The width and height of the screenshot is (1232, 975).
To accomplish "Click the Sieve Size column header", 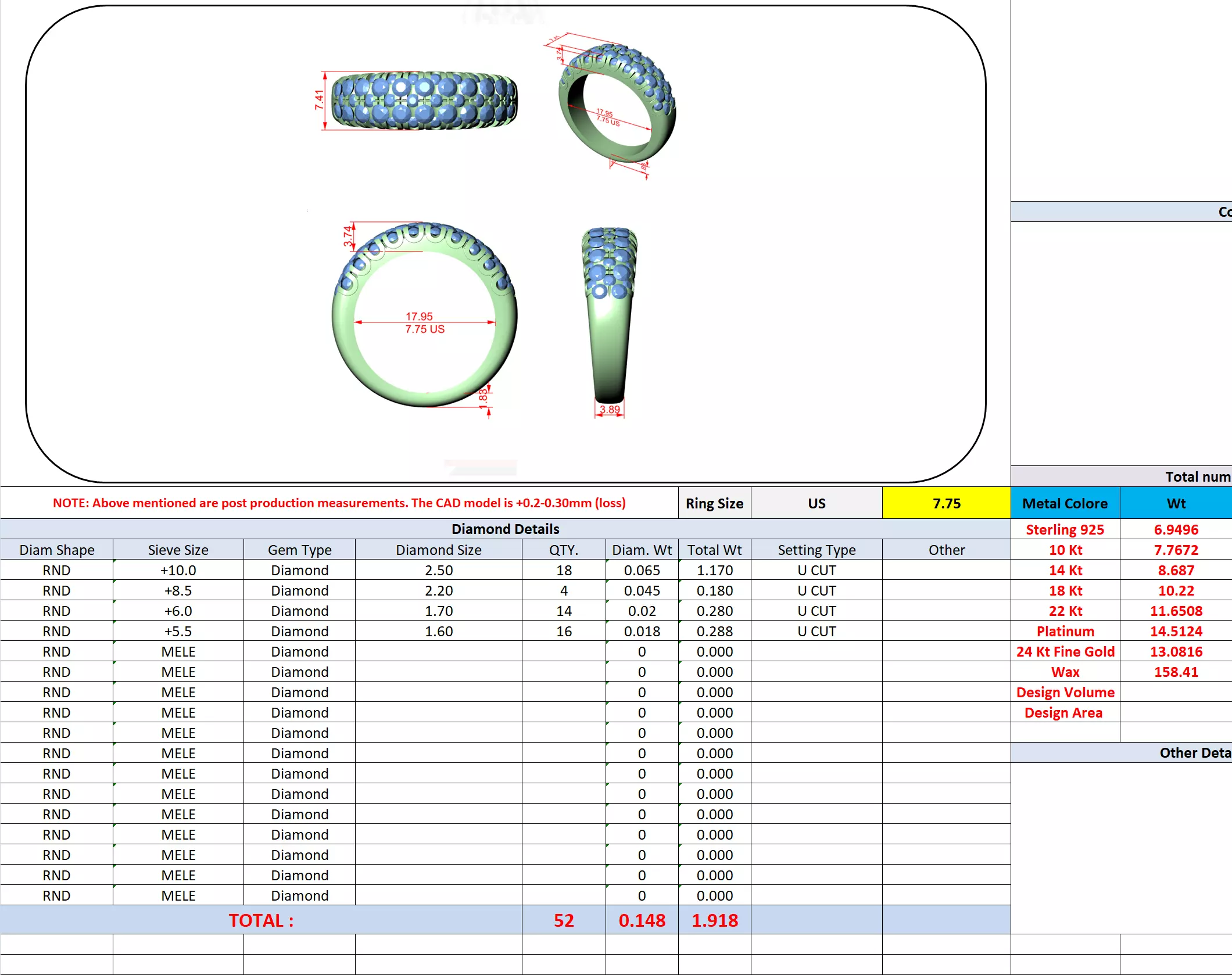I will (x=178, y=550).
